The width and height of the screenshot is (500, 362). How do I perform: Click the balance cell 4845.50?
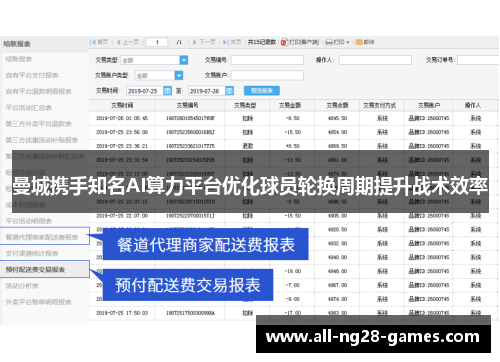(x=337, y=118)
